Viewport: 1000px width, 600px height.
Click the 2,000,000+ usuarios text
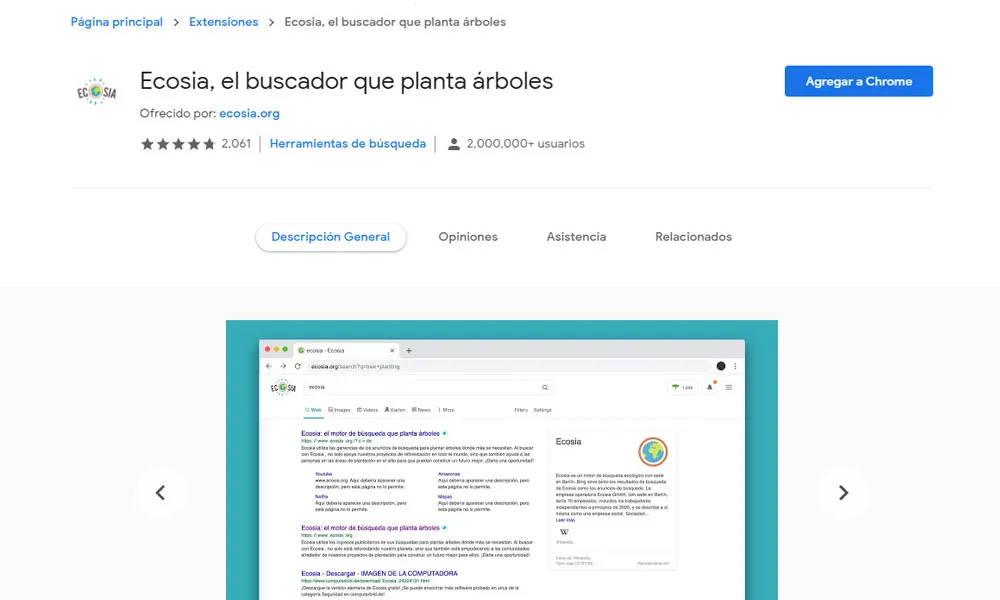pos(526,143)
